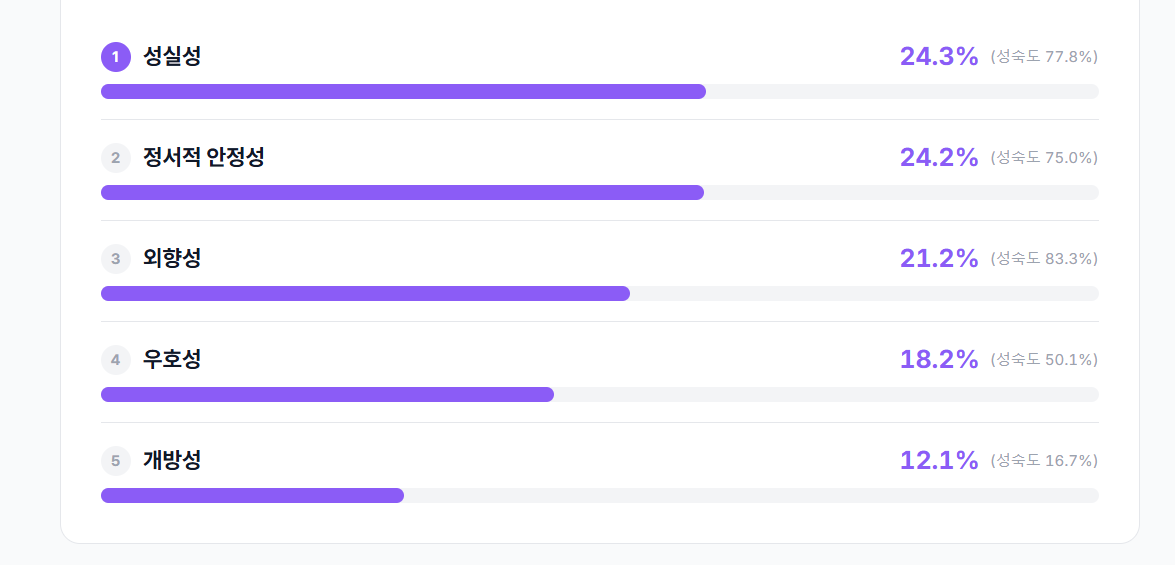The image size is (1175, 565).
Task: Click the 성숙도 50.1% text
Action: [x=1044, y=360]
